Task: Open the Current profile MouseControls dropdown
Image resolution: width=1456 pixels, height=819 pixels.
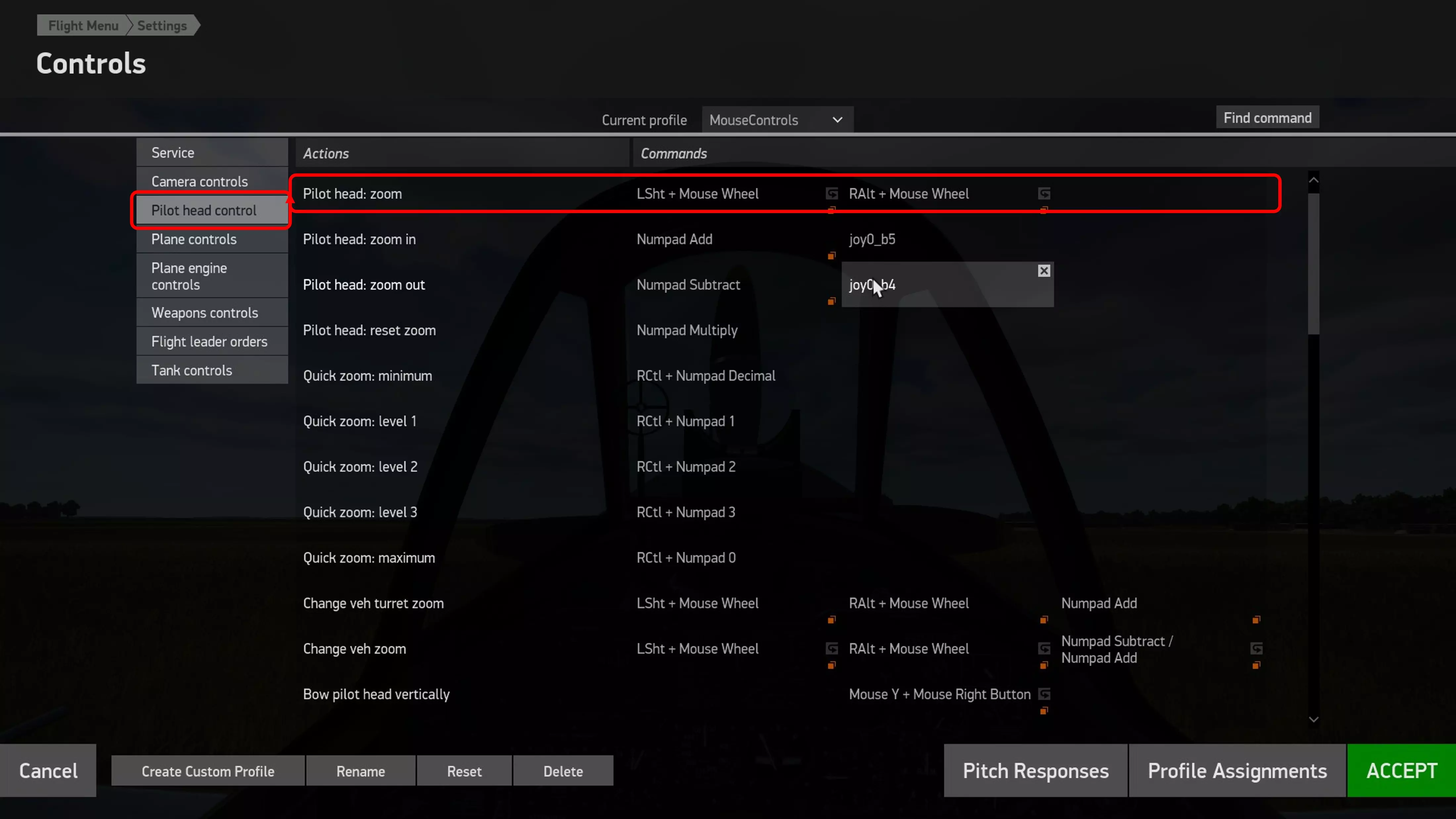Action: (x=777, y=120)
